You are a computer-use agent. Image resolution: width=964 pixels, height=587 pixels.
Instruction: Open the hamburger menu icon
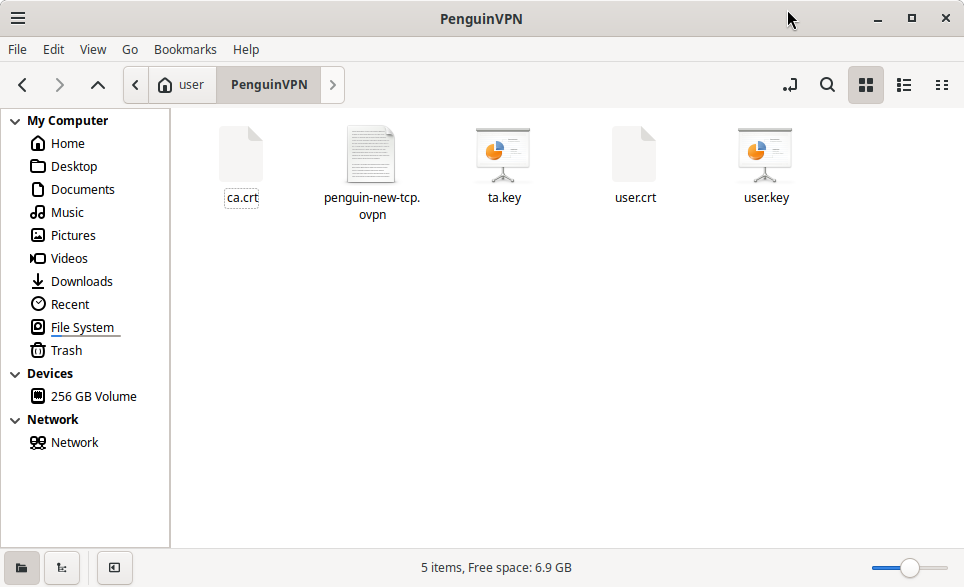click(x=18, y=18)
